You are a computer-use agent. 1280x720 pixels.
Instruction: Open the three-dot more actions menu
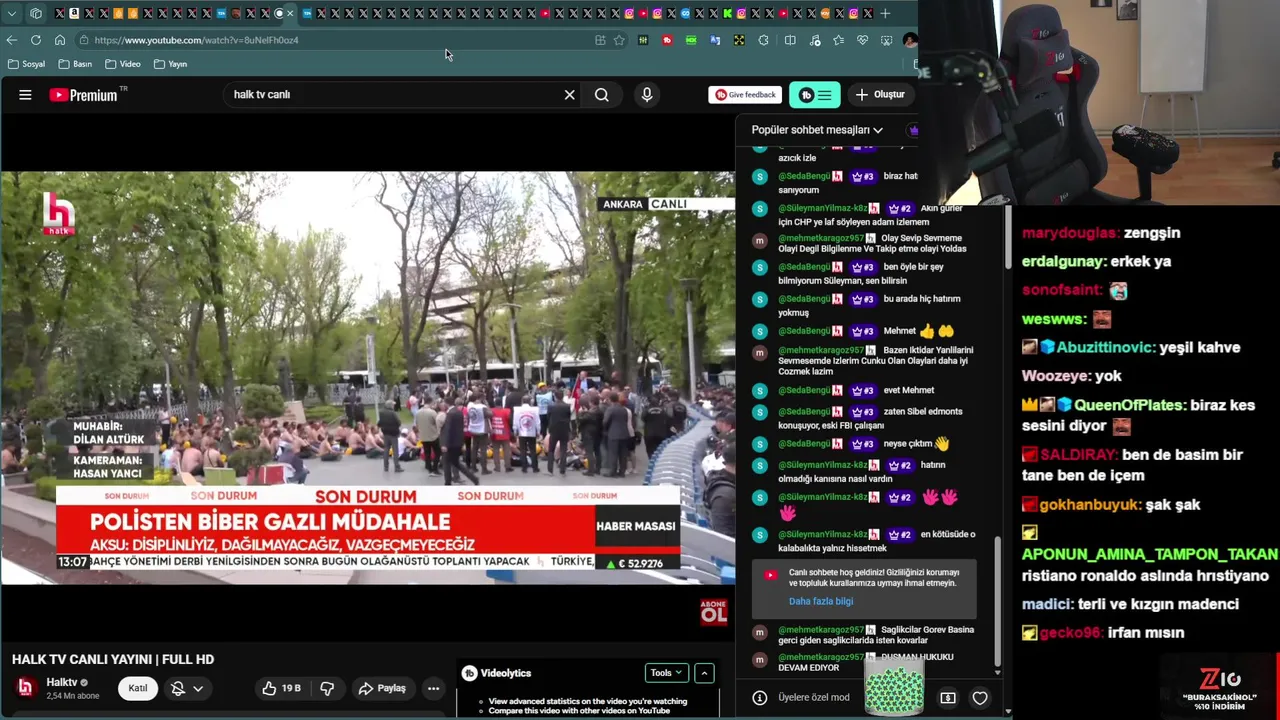click(x=433, y=688)
